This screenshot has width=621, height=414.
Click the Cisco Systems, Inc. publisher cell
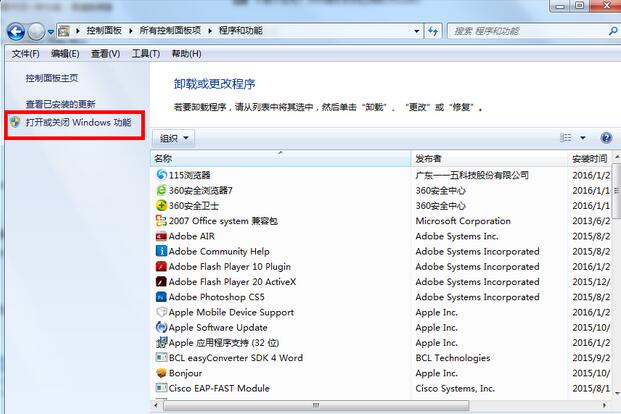click(455, 388)
